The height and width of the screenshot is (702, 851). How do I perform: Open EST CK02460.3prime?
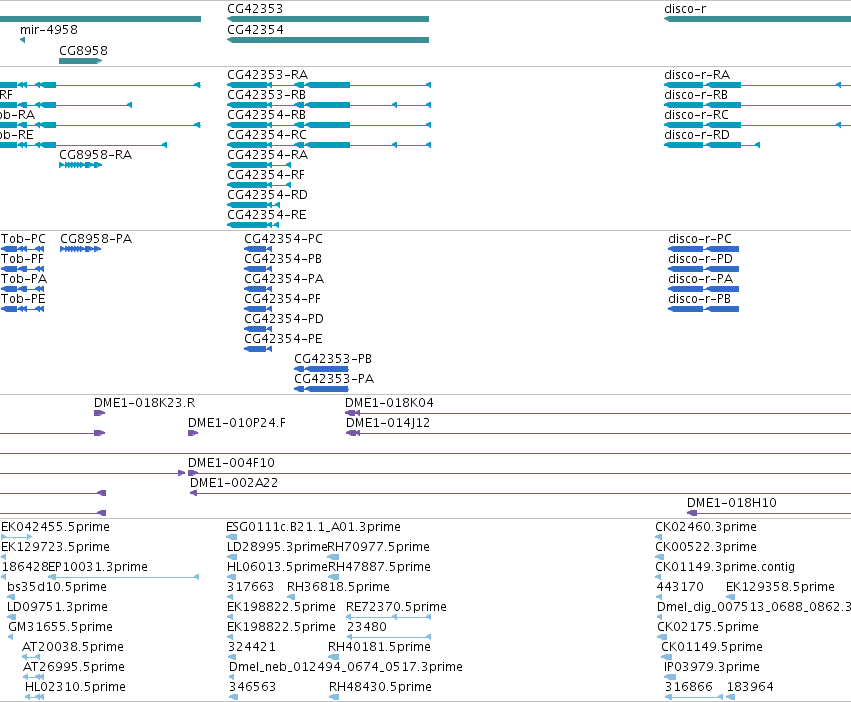[706, 527]
